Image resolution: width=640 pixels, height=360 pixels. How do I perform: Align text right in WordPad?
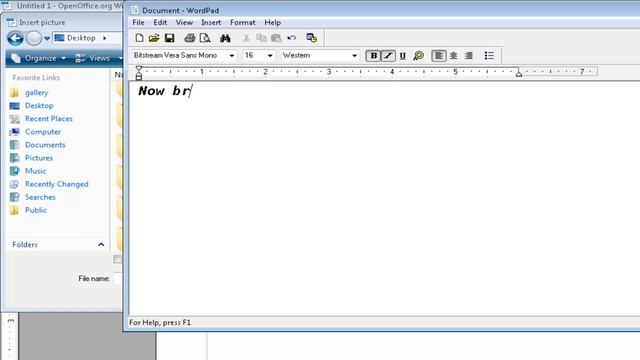(469, 56)
